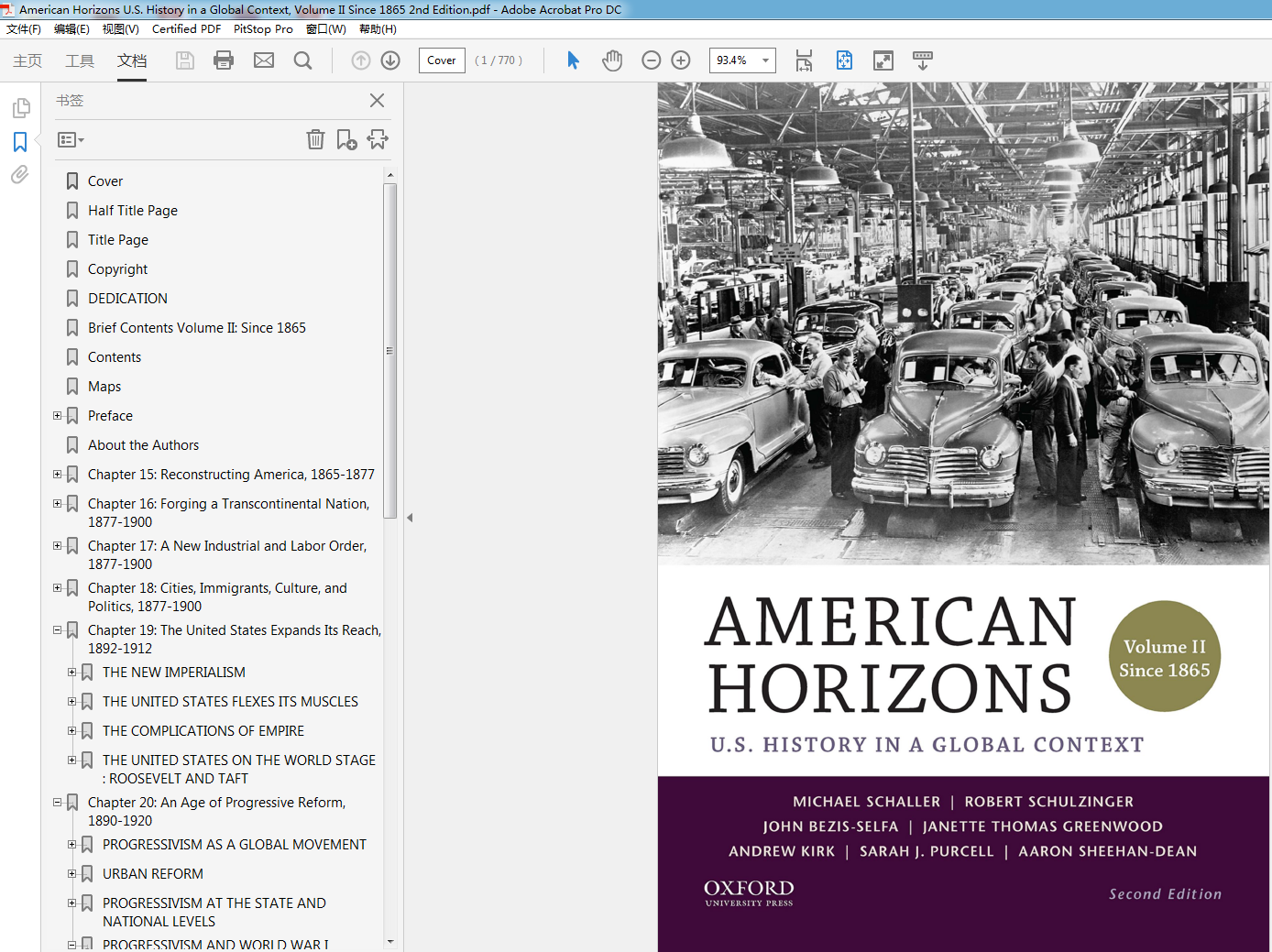Expand PROGRESSIVISM AS A GLOBAL MOVEMENT

(72, 844)
